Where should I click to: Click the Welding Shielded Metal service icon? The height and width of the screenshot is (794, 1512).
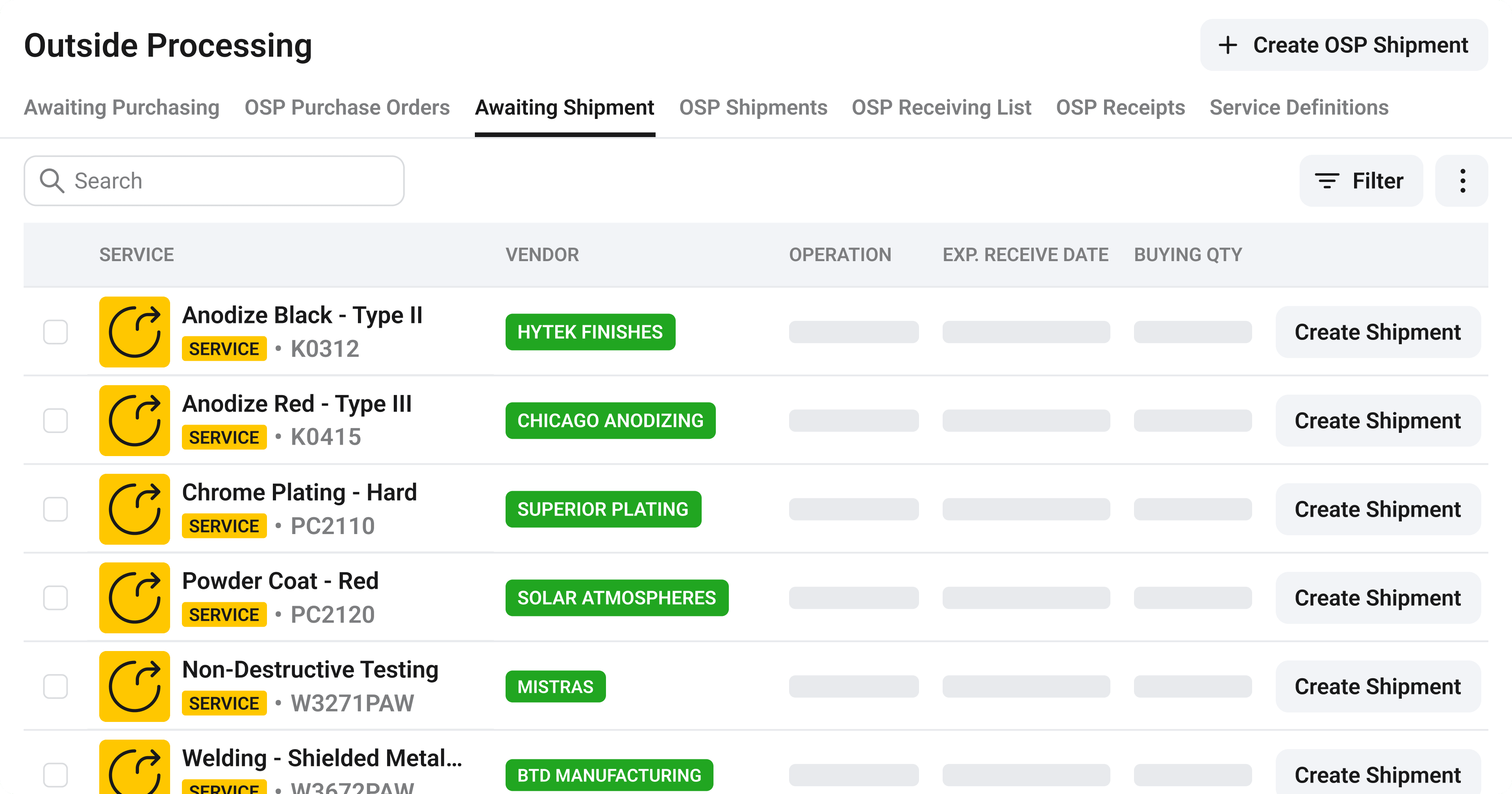134,768
